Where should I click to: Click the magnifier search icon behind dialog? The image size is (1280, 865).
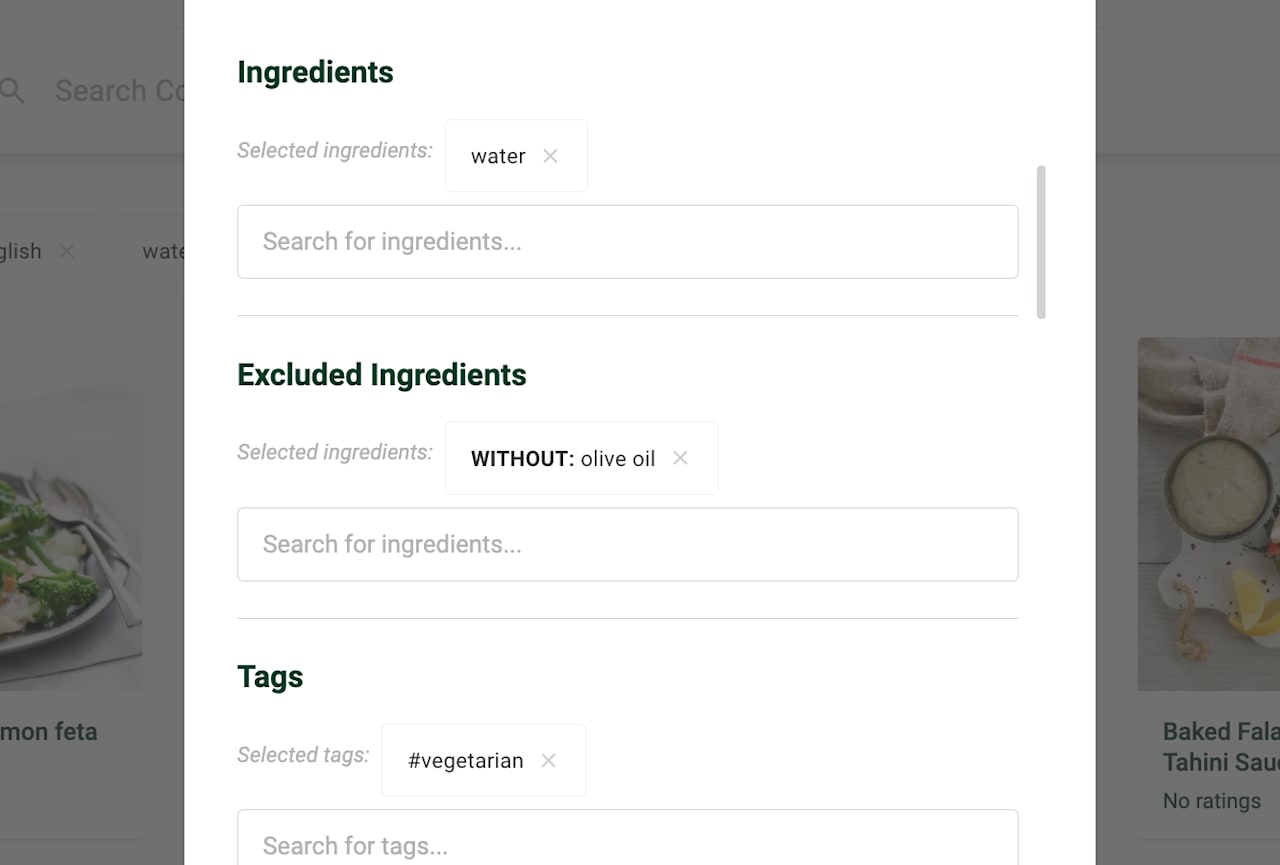(x=12, y=91)
